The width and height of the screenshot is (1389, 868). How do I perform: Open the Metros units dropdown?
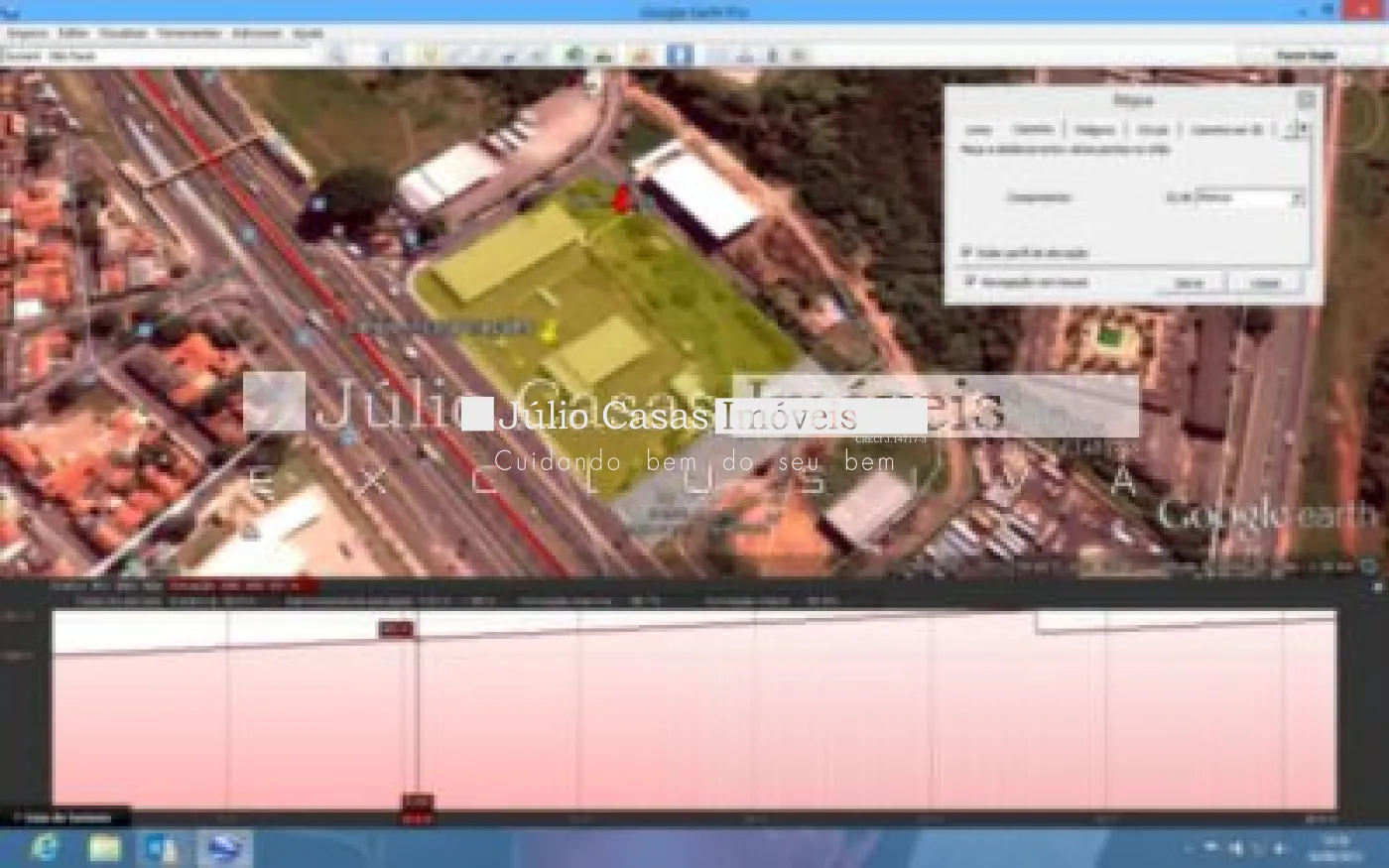click(1249, 197)
